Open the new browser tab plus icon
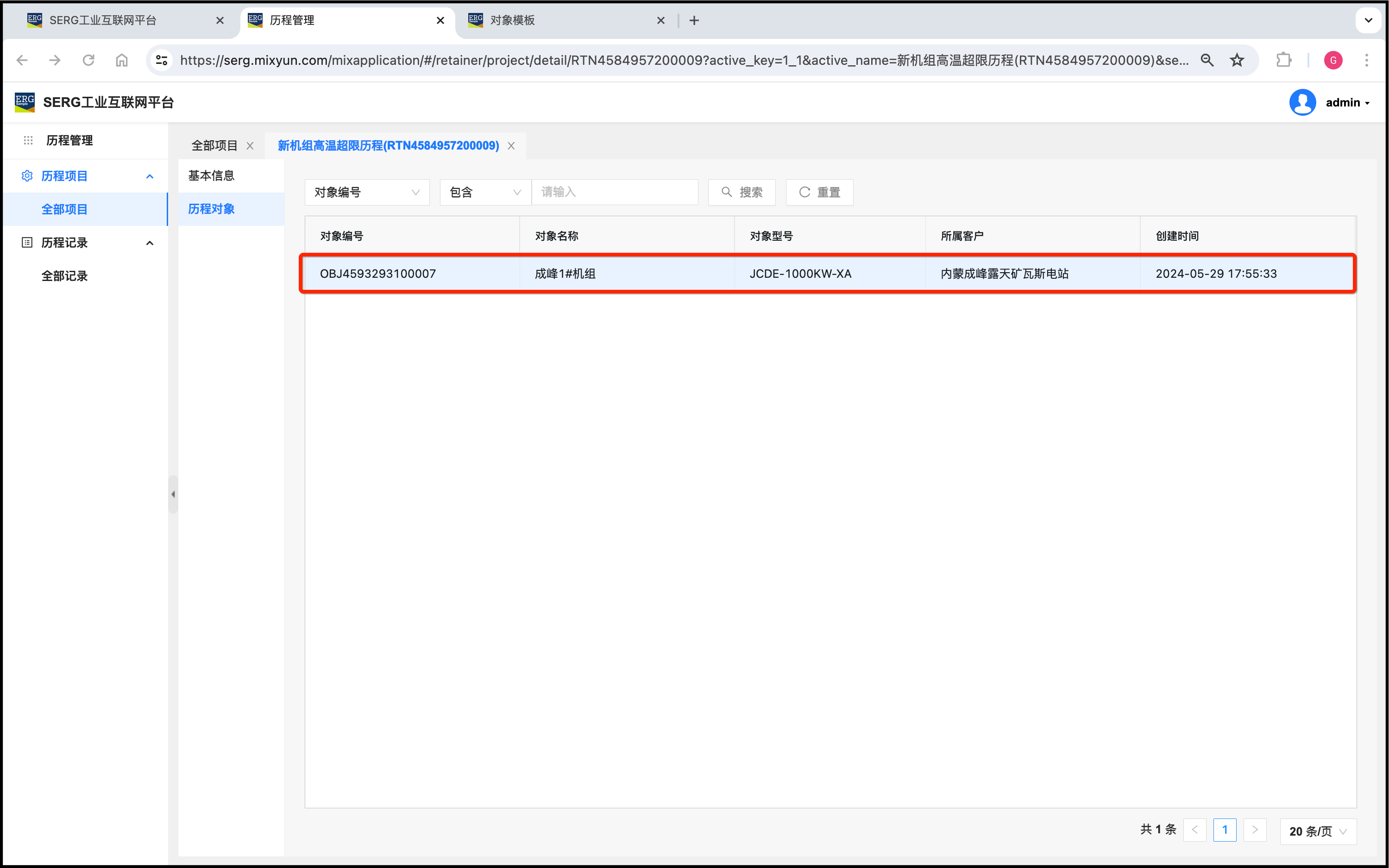The height and width of the screenshot is (868, 1389). tap(694, 21)
